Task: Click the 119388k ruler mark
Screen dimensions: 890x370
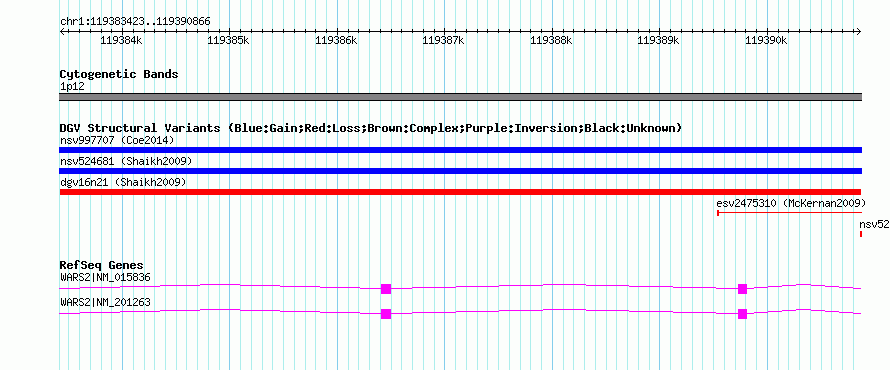Action: click(551, 40)
